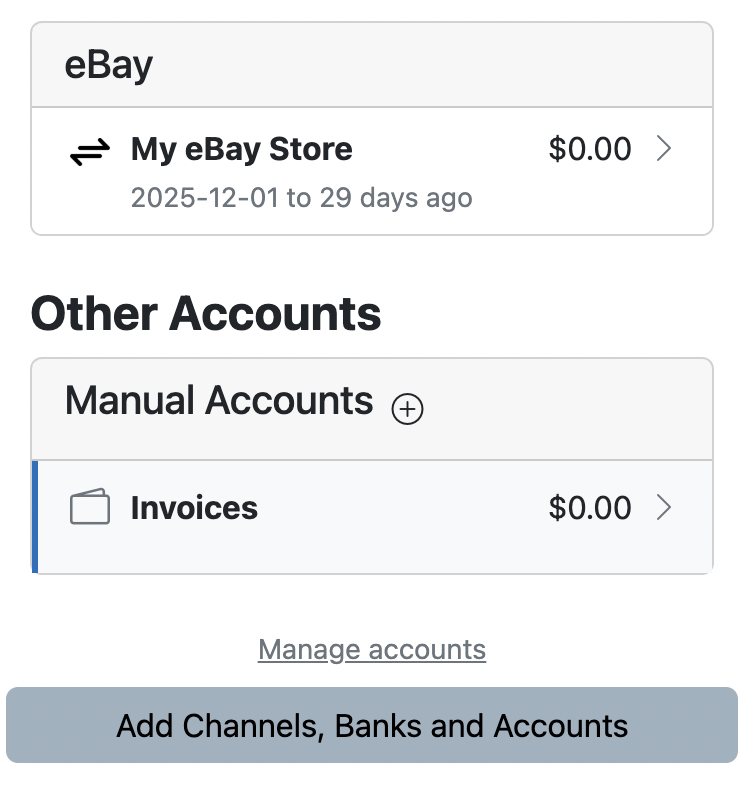The height and width of the screenshot is (786, 754).
Task: Click the Manual Accounts section title
Action: pyautogui.click(x=219, y=400)
